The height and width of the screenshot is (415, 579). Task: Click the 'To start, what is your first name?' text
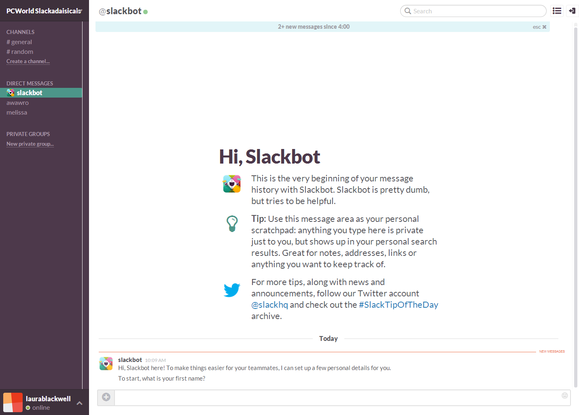click(162, 378)
